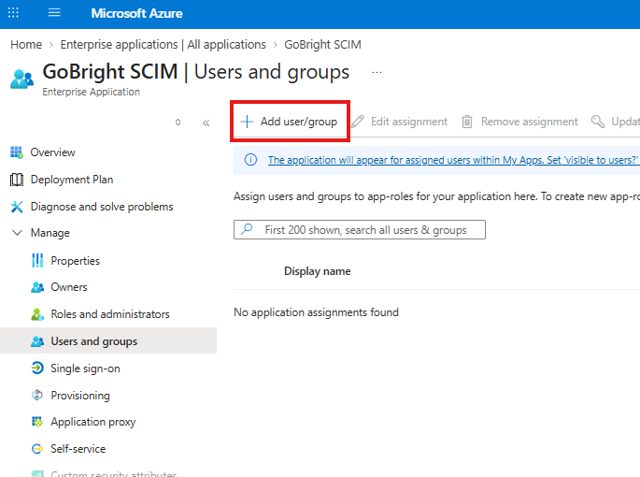
Task: Open the Azure portal hamburger menu
Action: tap(54, 13)
